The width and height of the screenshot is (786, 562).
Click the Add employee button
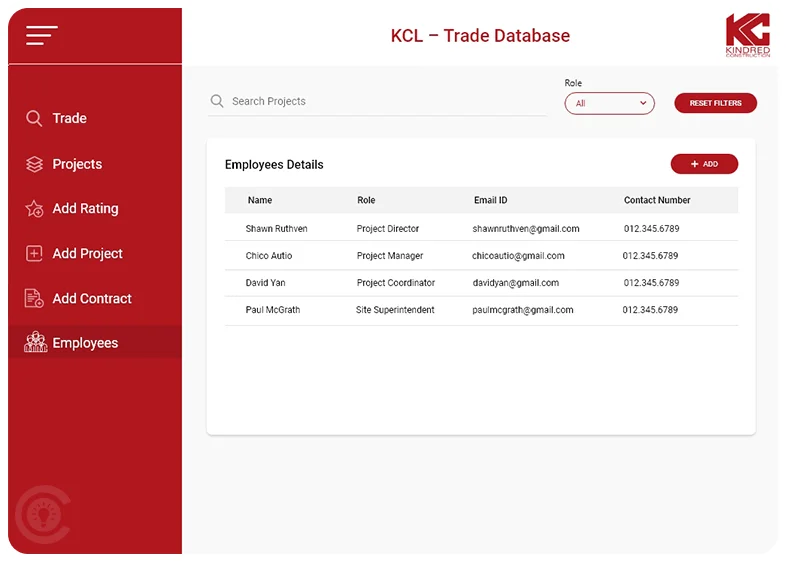tap(704, 164)
